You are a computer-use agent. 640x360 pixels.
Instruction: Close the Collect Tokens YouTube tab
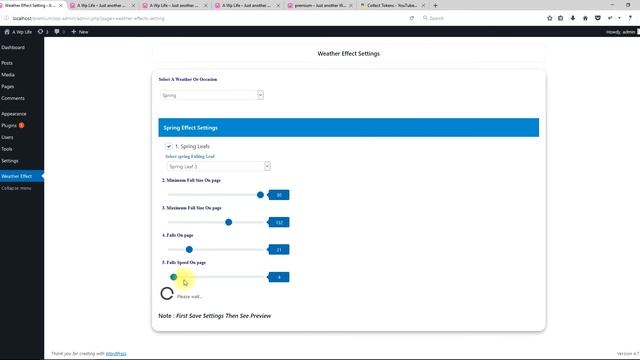coord(423,5)
